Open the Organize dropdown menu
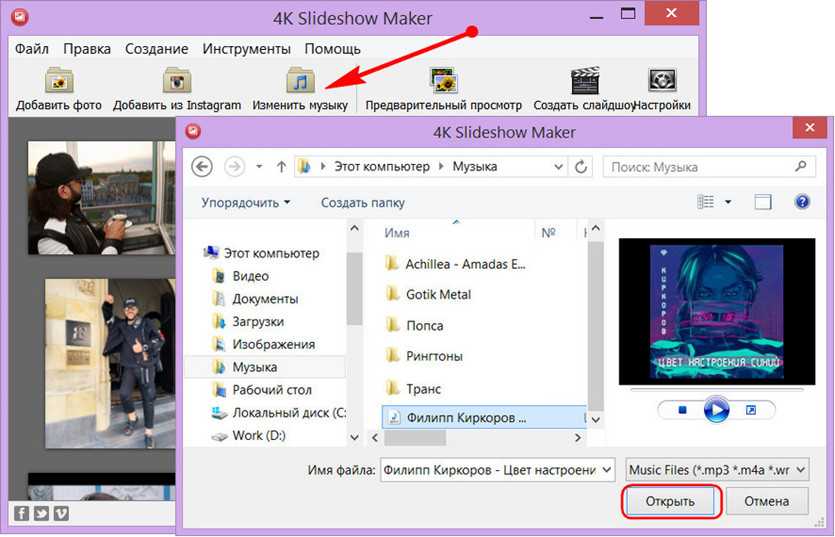The image size is (835, 537). [x=245, y=202]
